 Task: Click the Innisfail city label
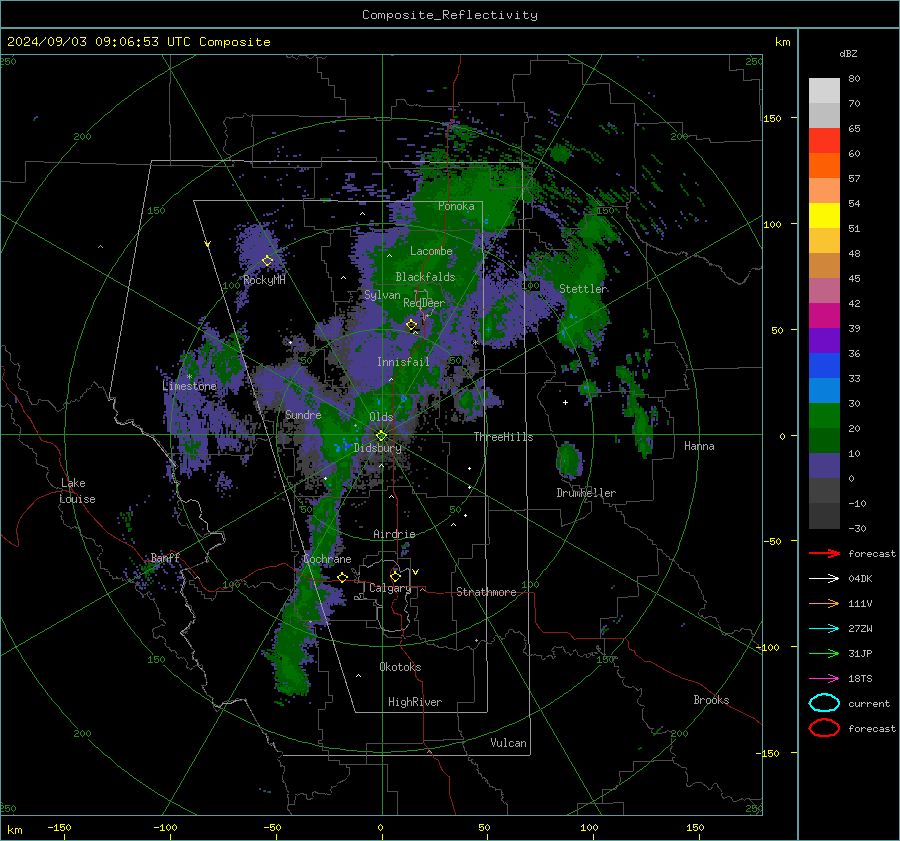pyautogui.click(x=403, y=362)
